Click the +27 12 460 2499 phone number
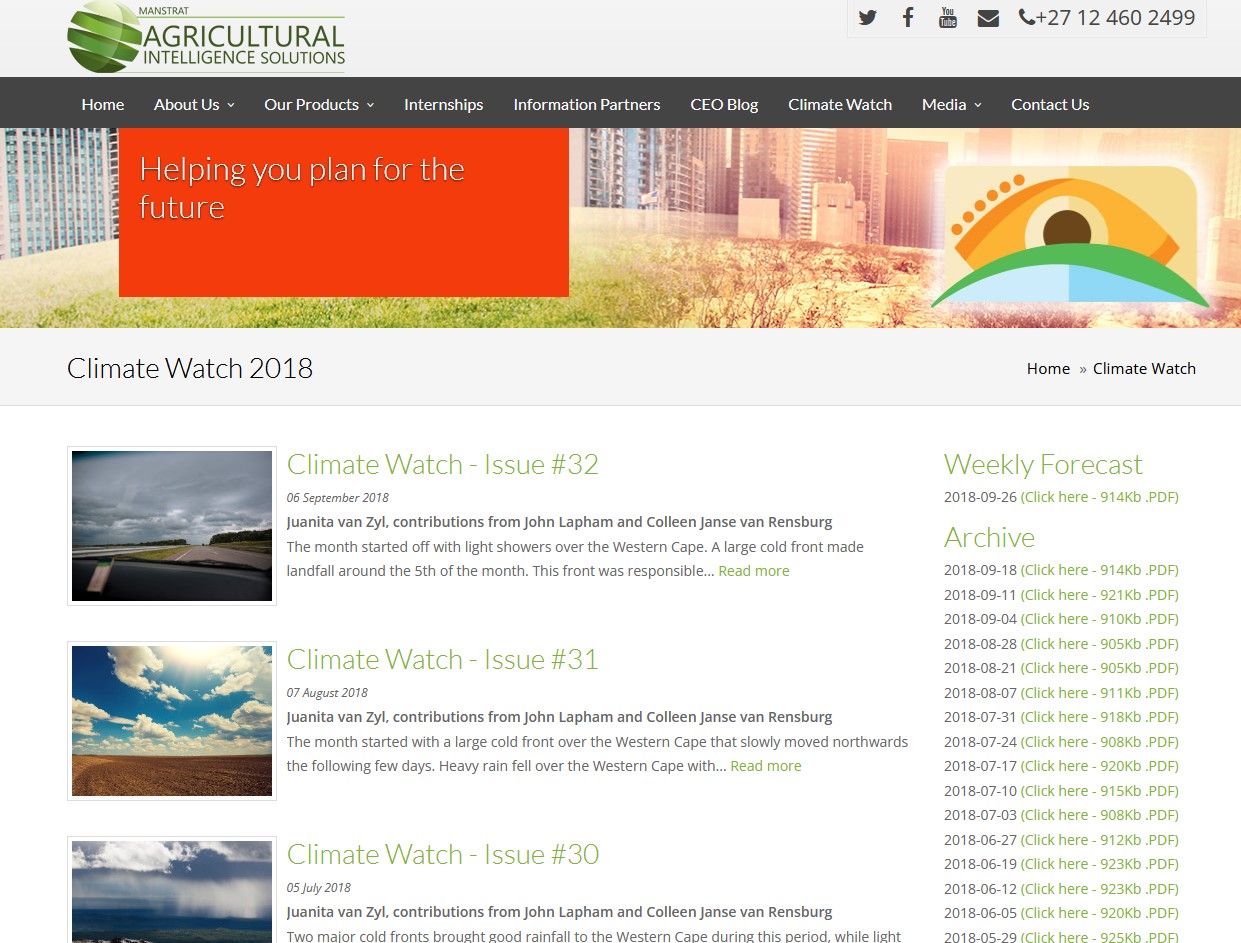1241x943 pixels. point(1116,17)
